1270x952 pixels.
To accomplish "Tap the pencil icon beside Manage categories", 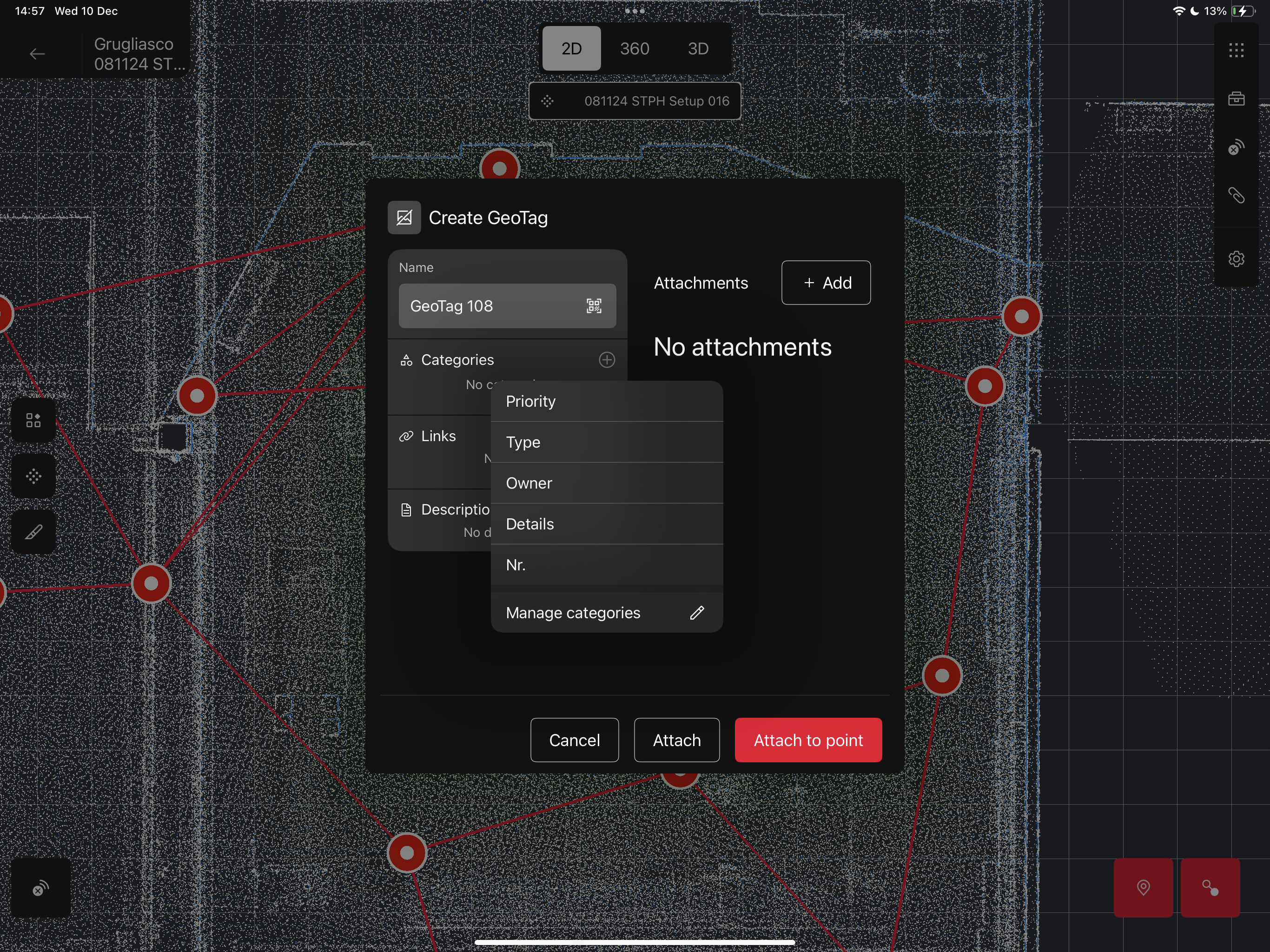I will 696,613.
